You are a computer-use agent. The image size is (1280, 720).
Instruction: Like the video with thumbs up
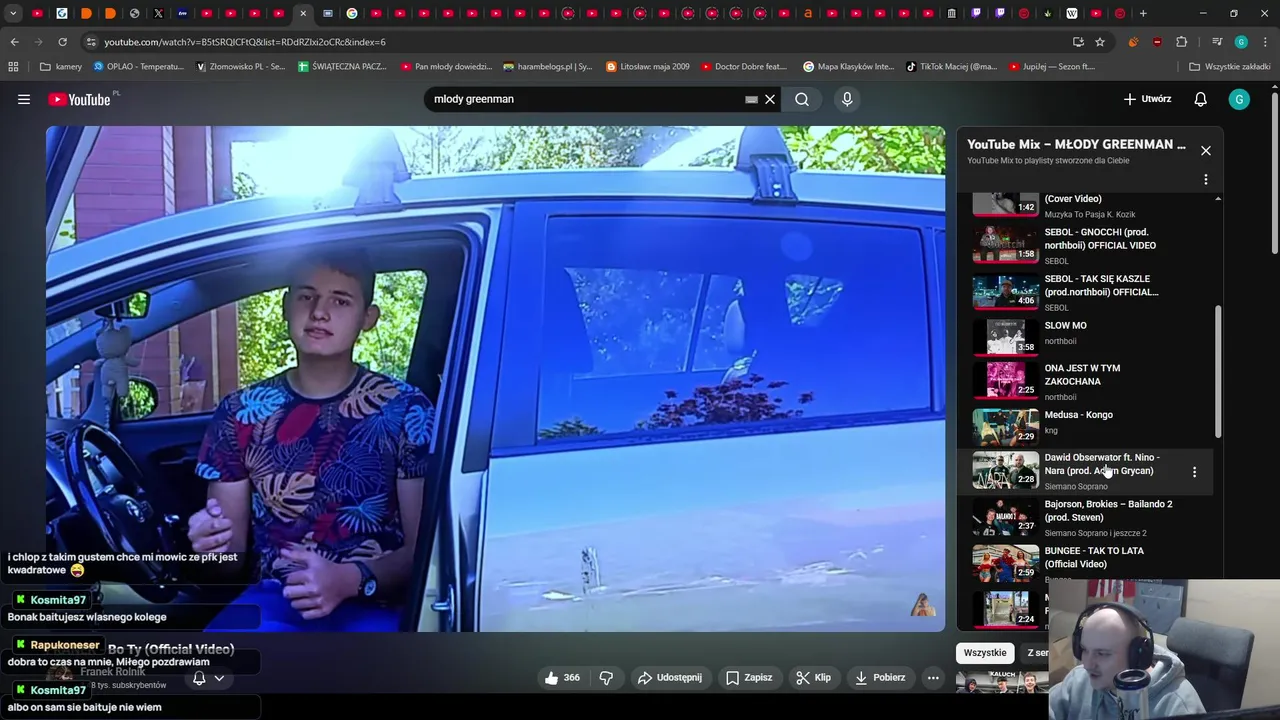point(562,677)
